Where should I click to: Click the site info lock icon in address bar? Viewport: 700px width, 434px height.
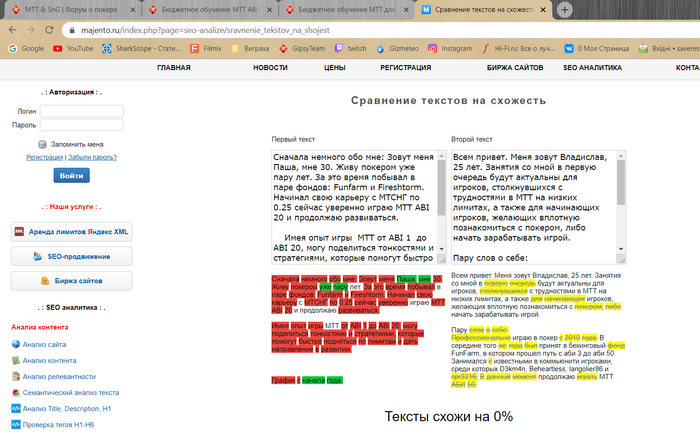pyautogui.click(x=71, y=30)
